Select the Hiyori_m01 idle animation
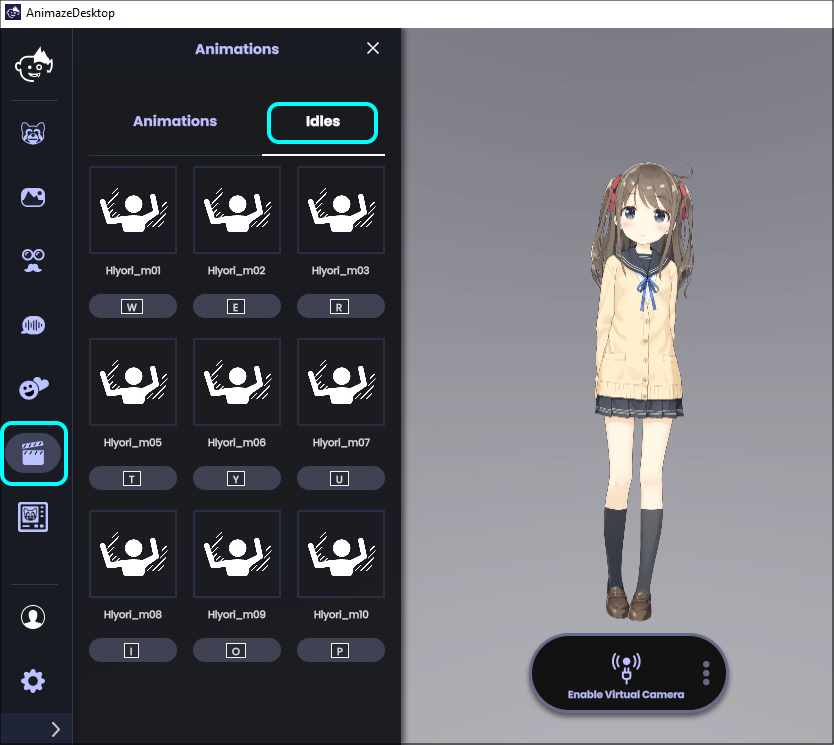Image resolution: width=834 pixels, height=745 pixels. (133, 210)
